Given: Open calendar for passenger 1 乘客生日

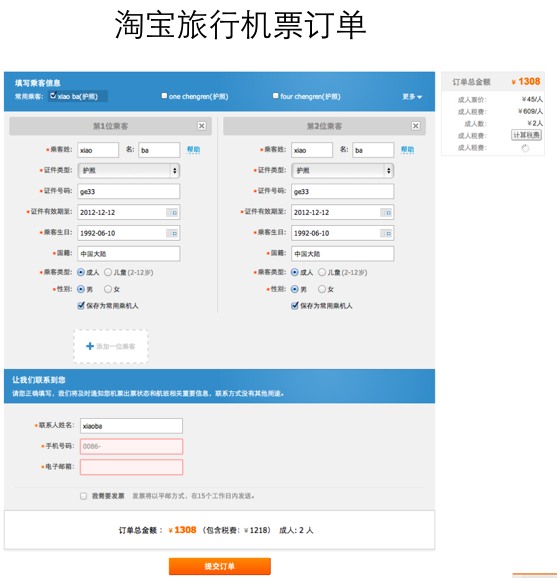Looking at the screenshot, I should pyautogui.click(x=172, y=233).
